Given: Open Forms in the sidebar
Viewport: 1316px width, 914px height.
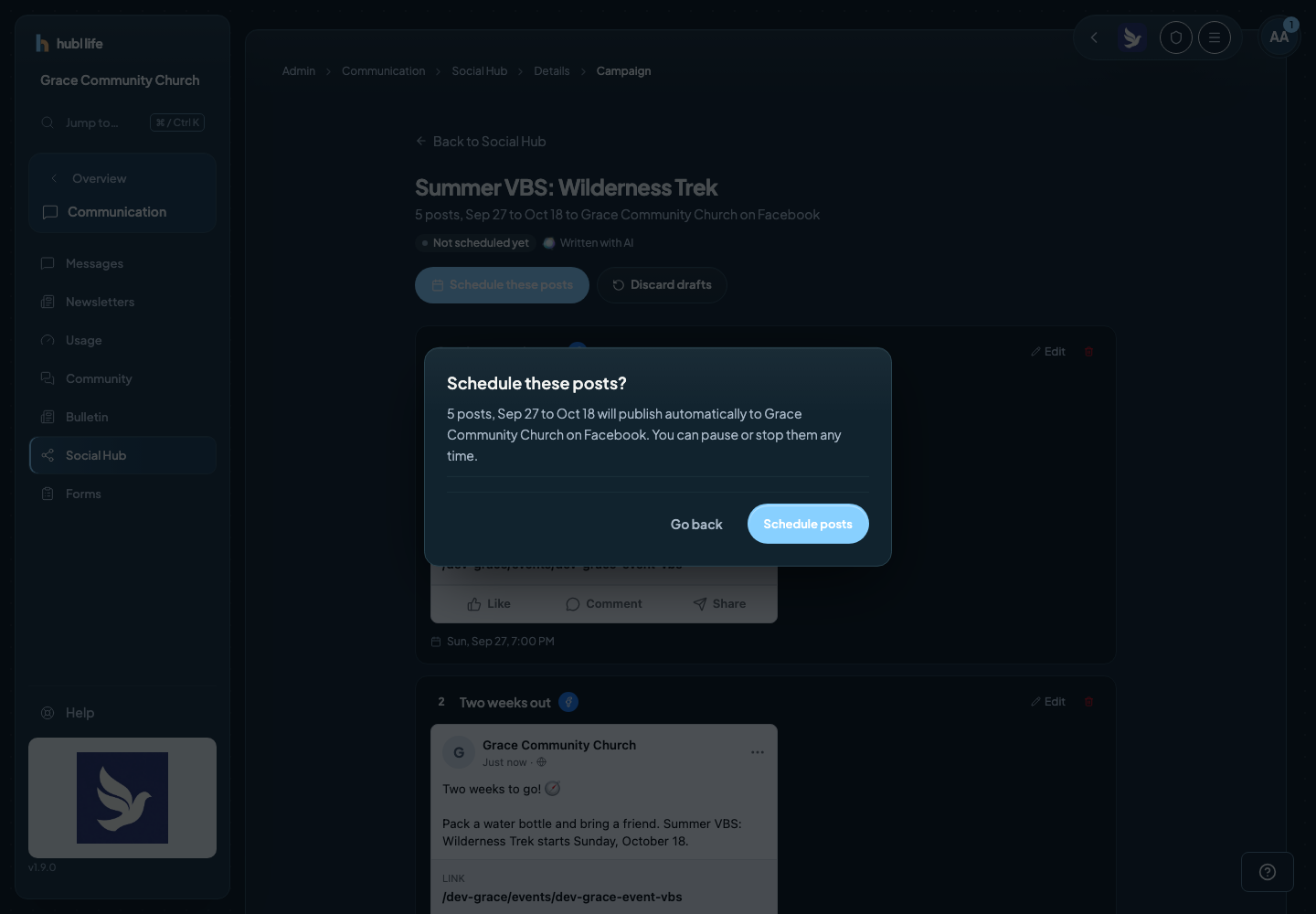Looking at the screenshot, I should click(122, 494).
